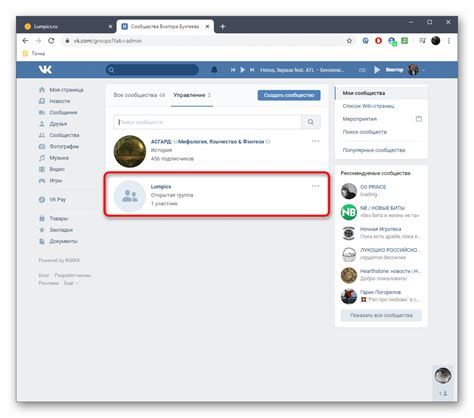Open the notifications bell icon
Image resolution: width=474 pixels, height=418 pixels.
(x=214, y=70)
